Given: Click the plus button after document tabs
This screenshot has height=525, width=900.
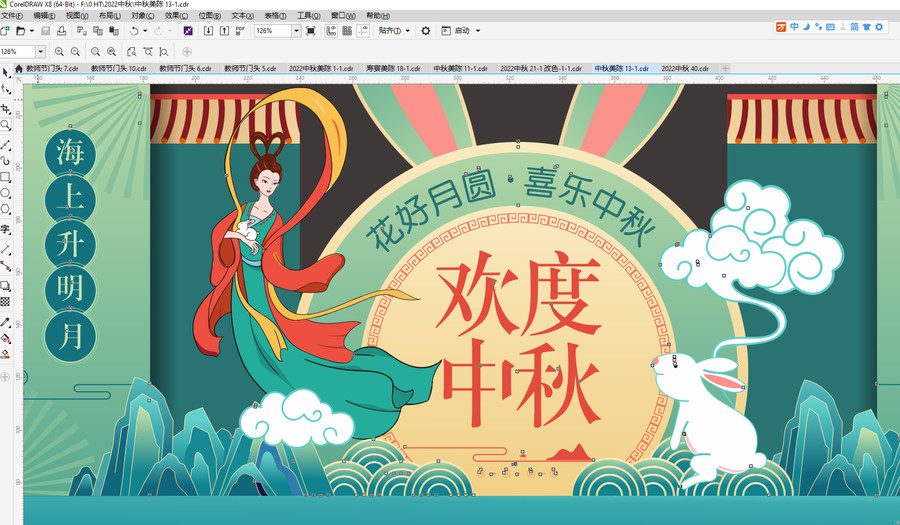Looking at the screenshot, I should click(725, 68).
